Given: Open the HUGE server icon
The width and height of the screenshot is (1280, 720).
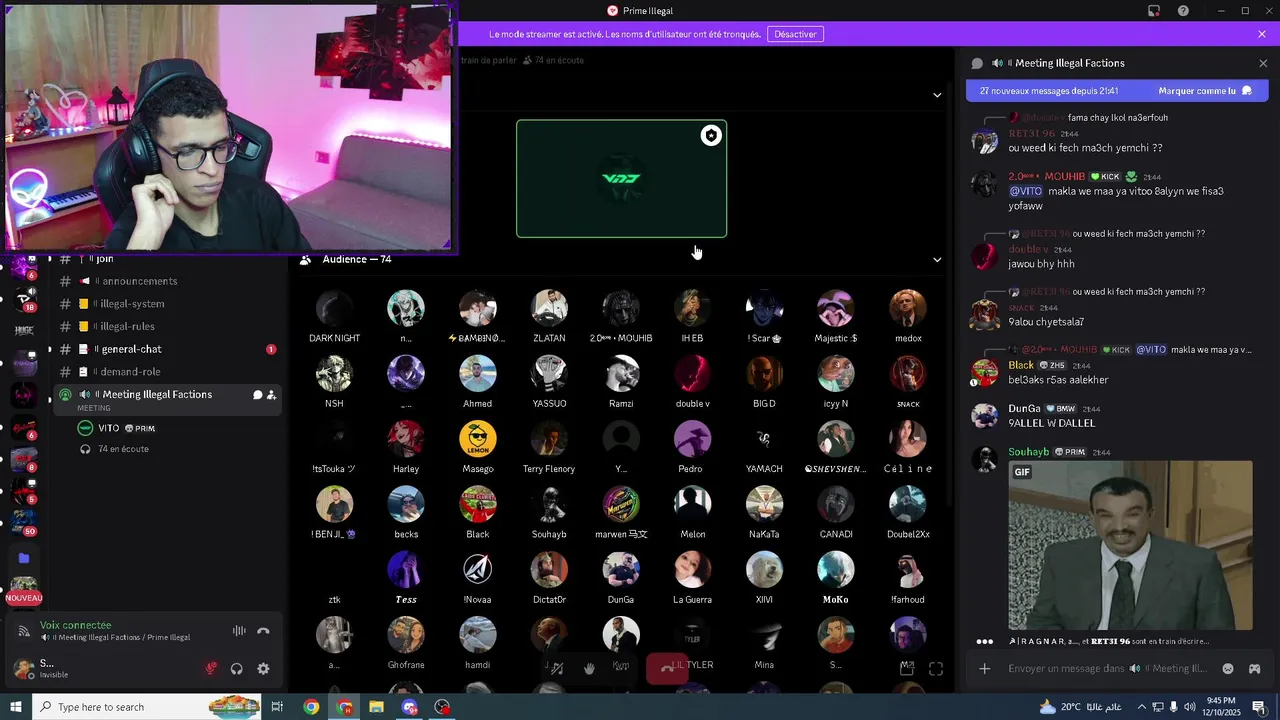Looking at the screenshot, I should point(24,330).
